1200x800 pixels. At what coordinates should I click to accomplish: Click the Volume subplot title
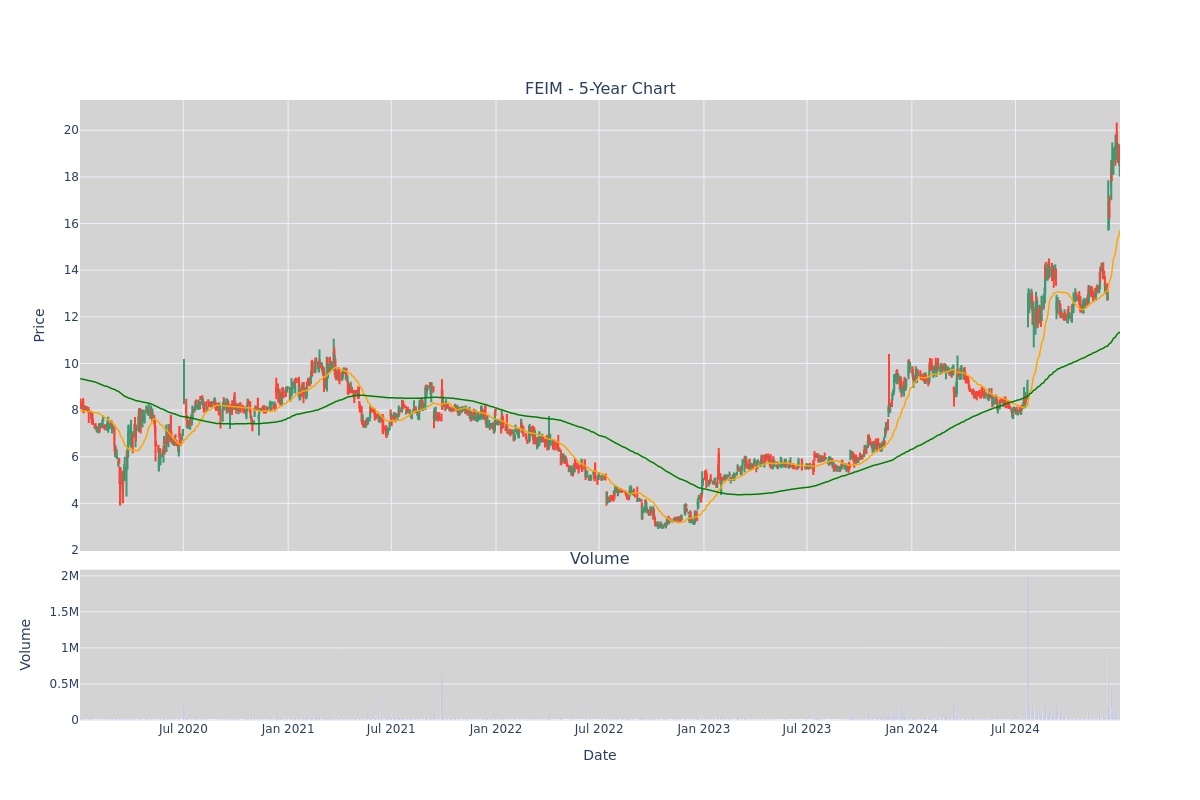600,559
